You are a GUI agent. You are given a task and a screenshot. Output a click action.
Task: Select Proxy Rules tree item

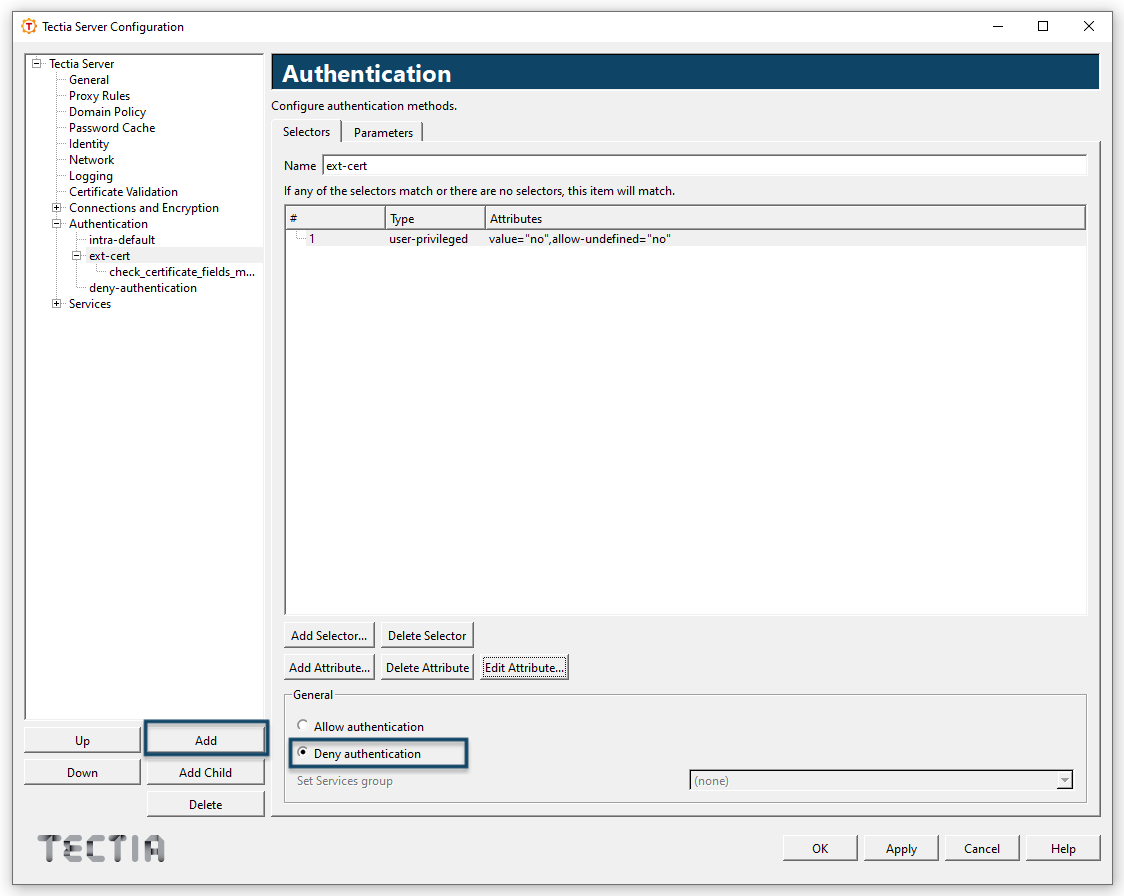[x=100, y=95]
